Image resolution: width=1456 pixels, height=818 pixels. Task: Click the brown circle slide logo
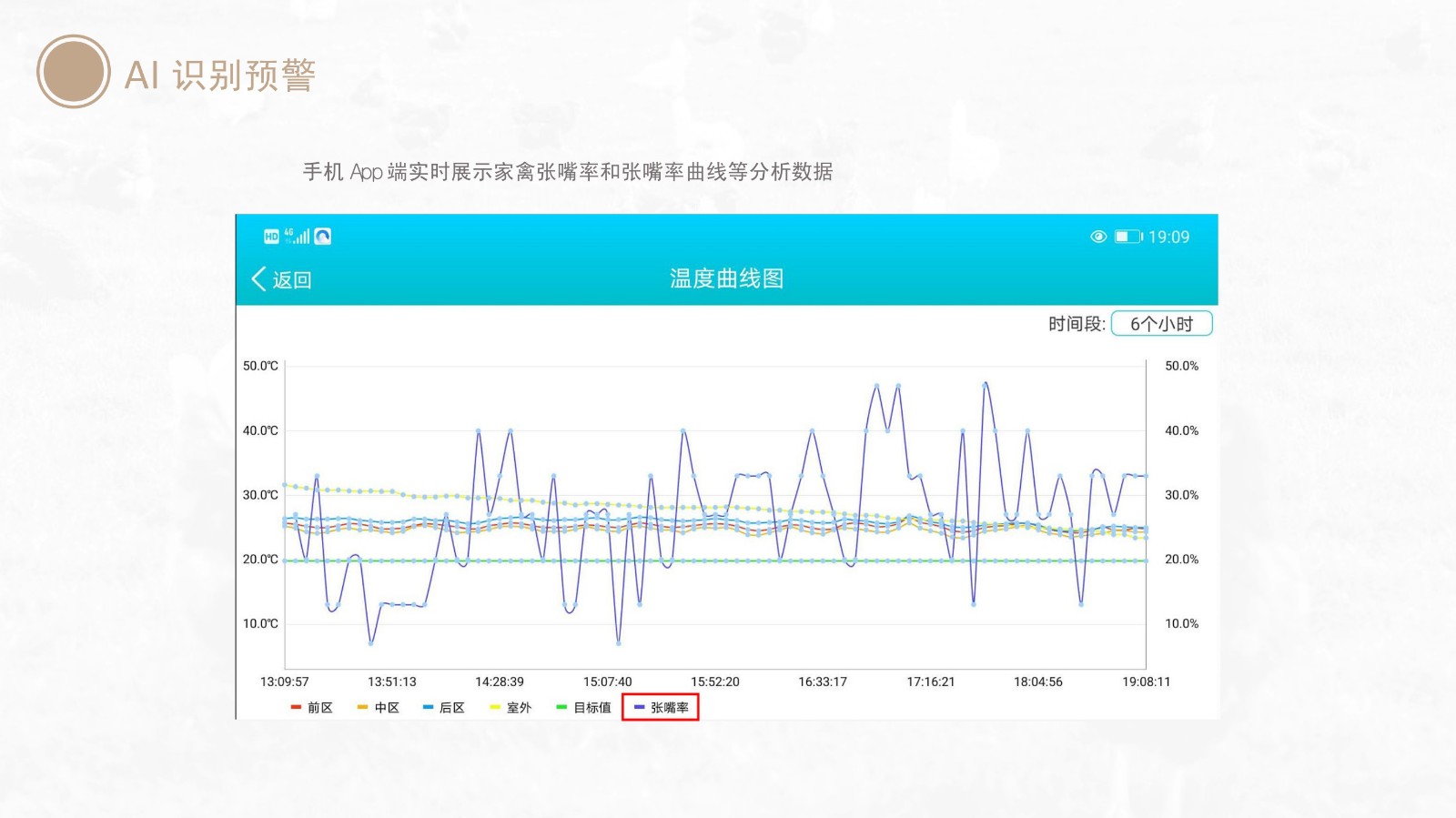73,72
